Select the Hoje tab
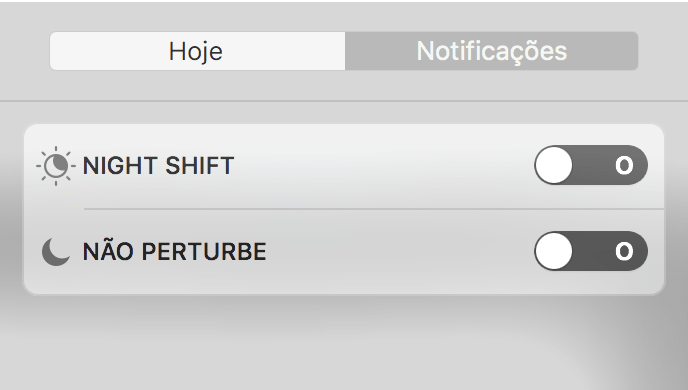 pos(197,51)
